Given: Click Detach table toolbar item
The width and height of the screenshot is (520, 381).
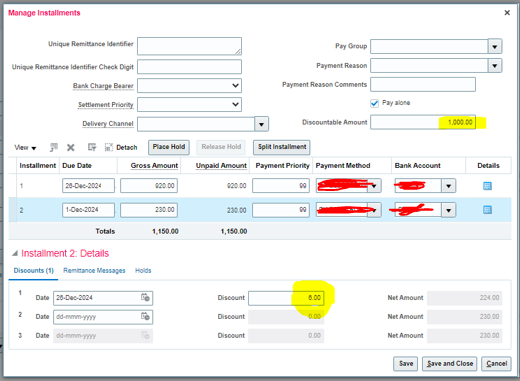Looking at the screenshot, I should click(121, 147).
